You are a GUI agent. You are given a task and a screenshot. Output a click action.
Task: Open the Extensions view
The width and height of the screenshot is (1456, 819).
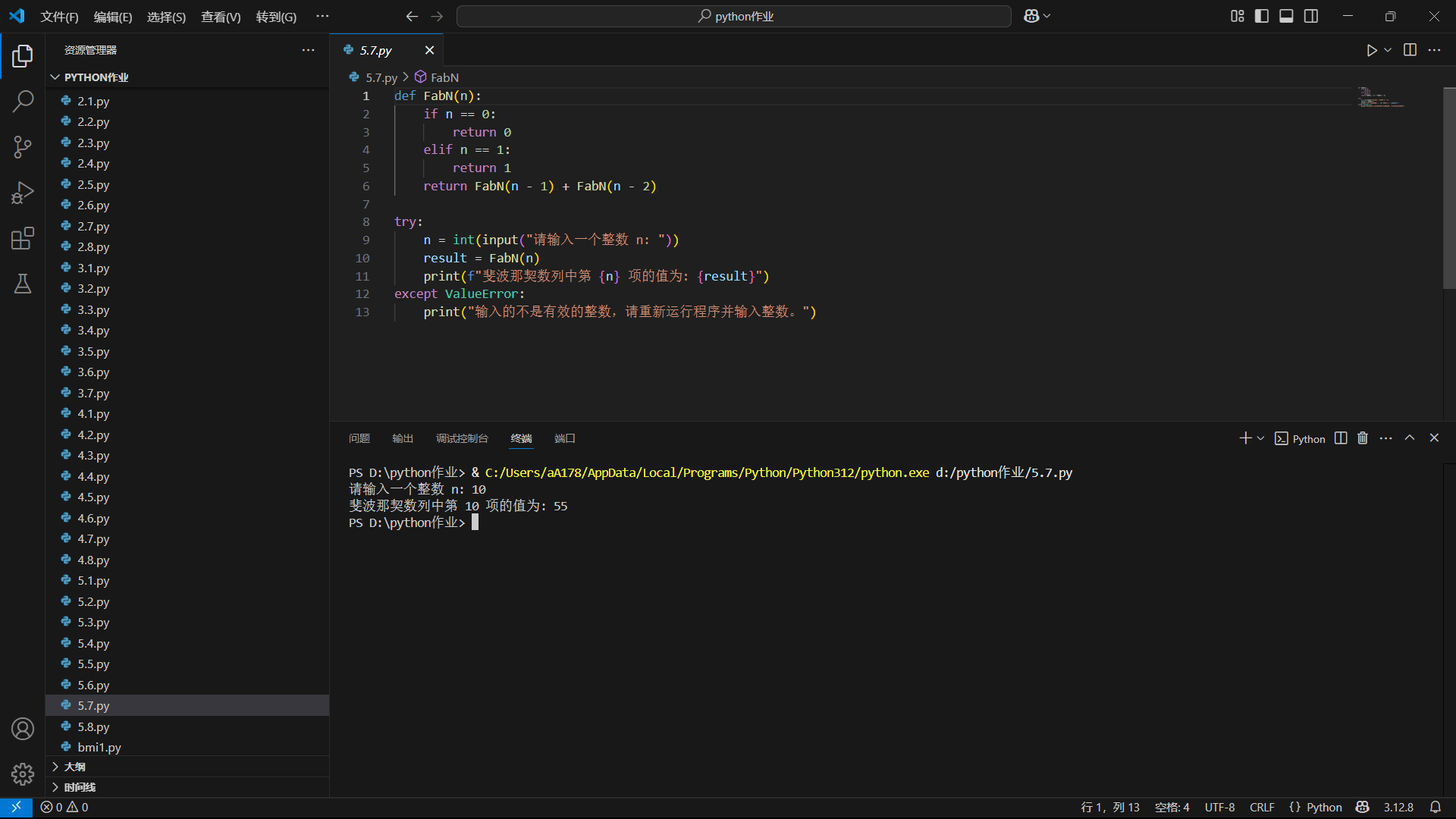point(23,238)
